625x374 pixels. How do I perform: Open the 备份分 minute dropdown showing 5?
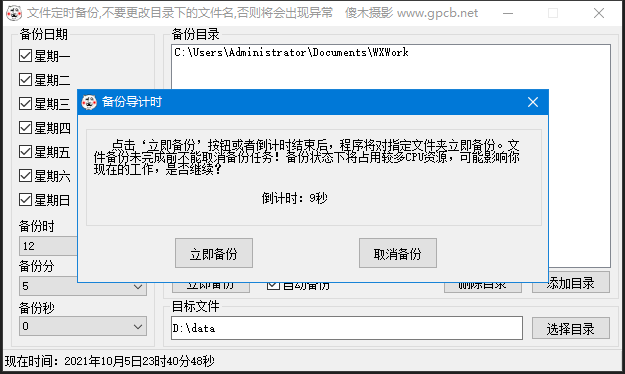pos(83,286)
